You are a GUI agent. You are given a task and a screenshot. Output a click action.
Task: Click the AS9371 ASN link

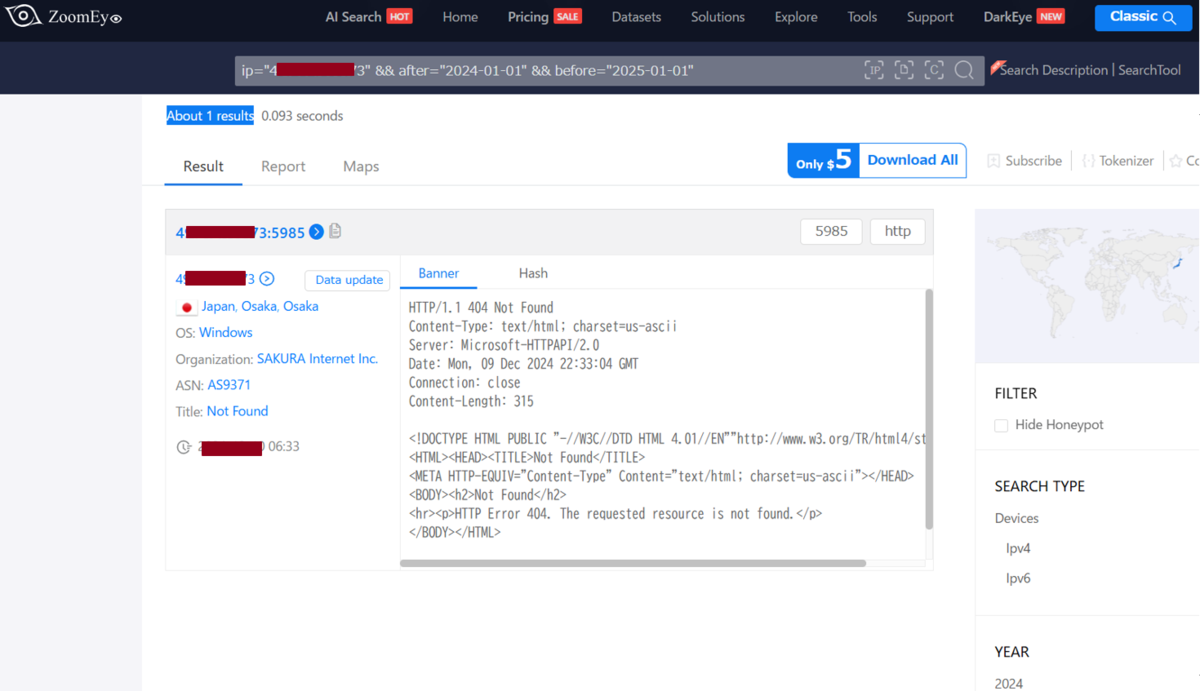(x=229, y=385)
